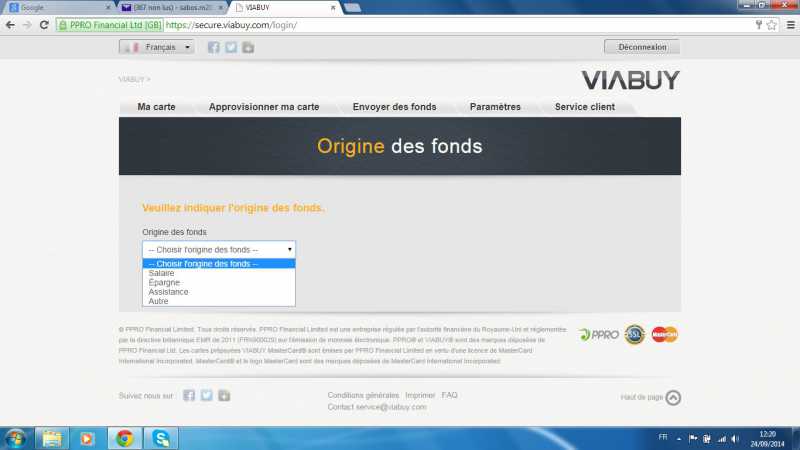Click the Imprimer link
Viewport: 800px width, 450px height.
[420, 395]
